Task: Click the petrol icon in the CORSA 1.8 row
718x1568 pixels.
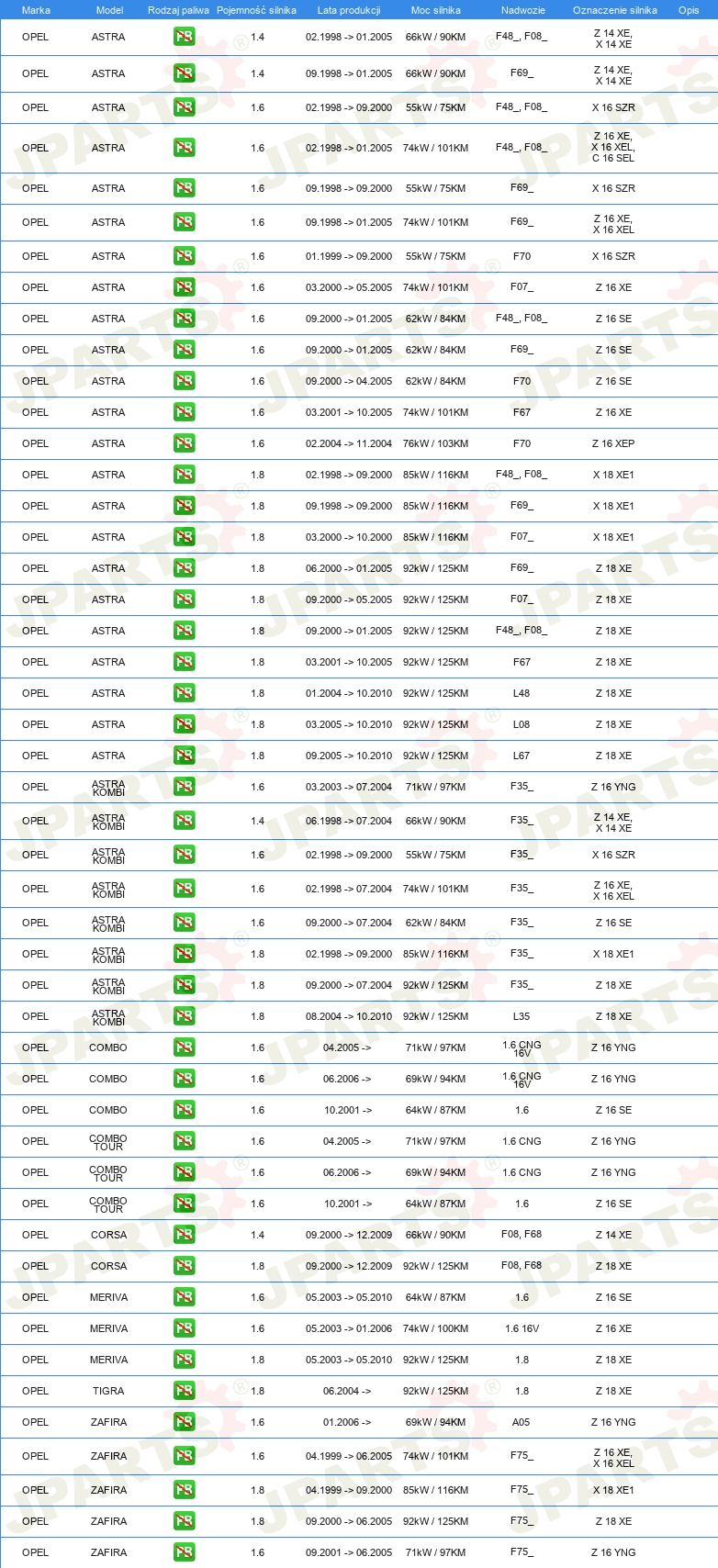Action: pos(184,1266)
